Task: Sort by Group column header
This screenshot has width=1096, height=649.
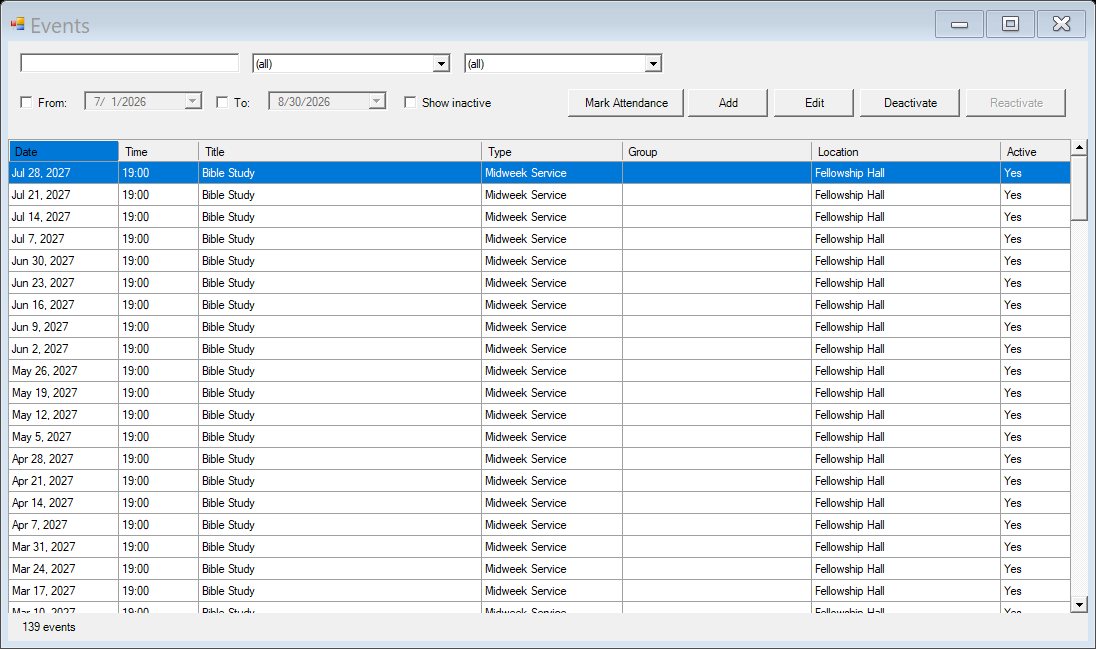Action: tap(717, 152)
